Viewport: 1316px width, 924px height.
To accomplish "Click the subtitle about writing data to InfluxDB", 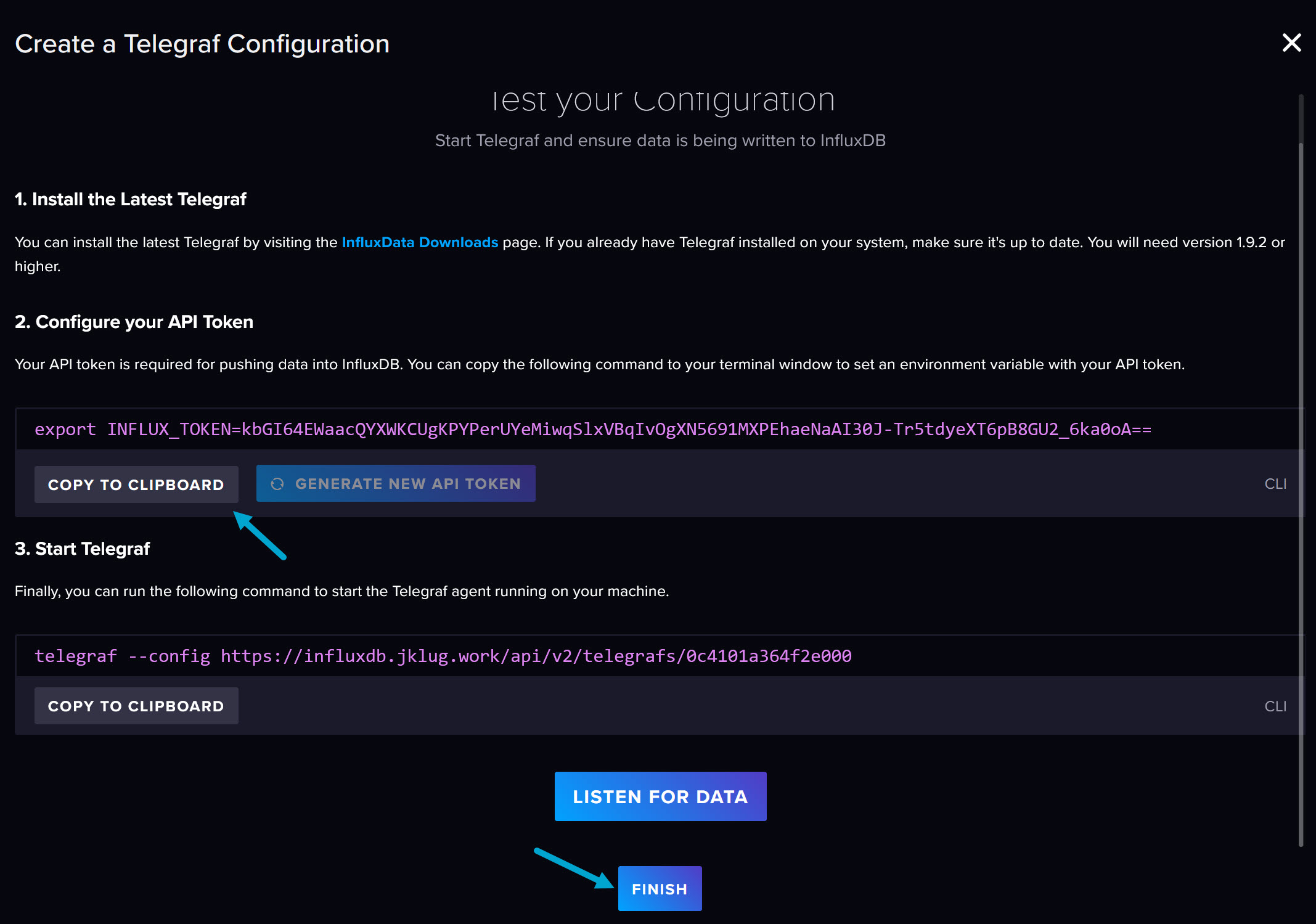I will (660, 141).
